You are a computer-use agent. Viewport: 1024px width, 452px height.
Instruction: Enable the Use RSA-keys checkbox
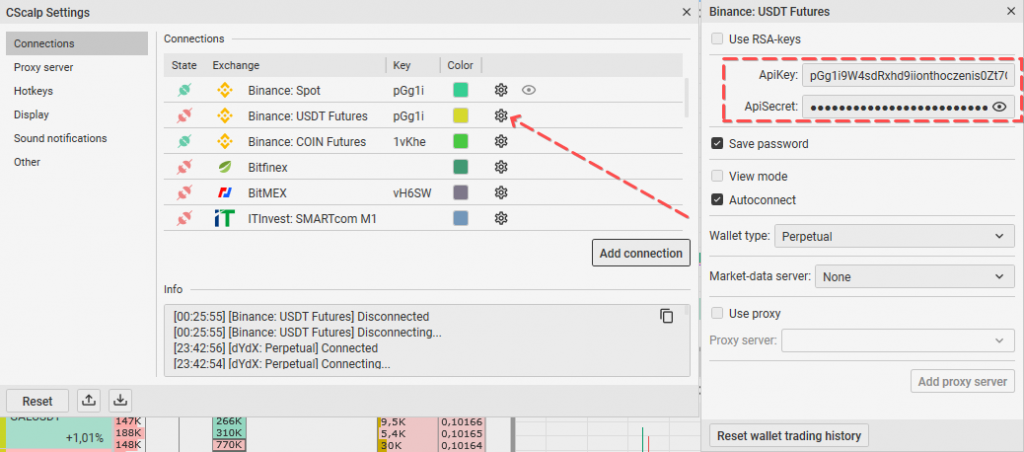click(717, 39)
